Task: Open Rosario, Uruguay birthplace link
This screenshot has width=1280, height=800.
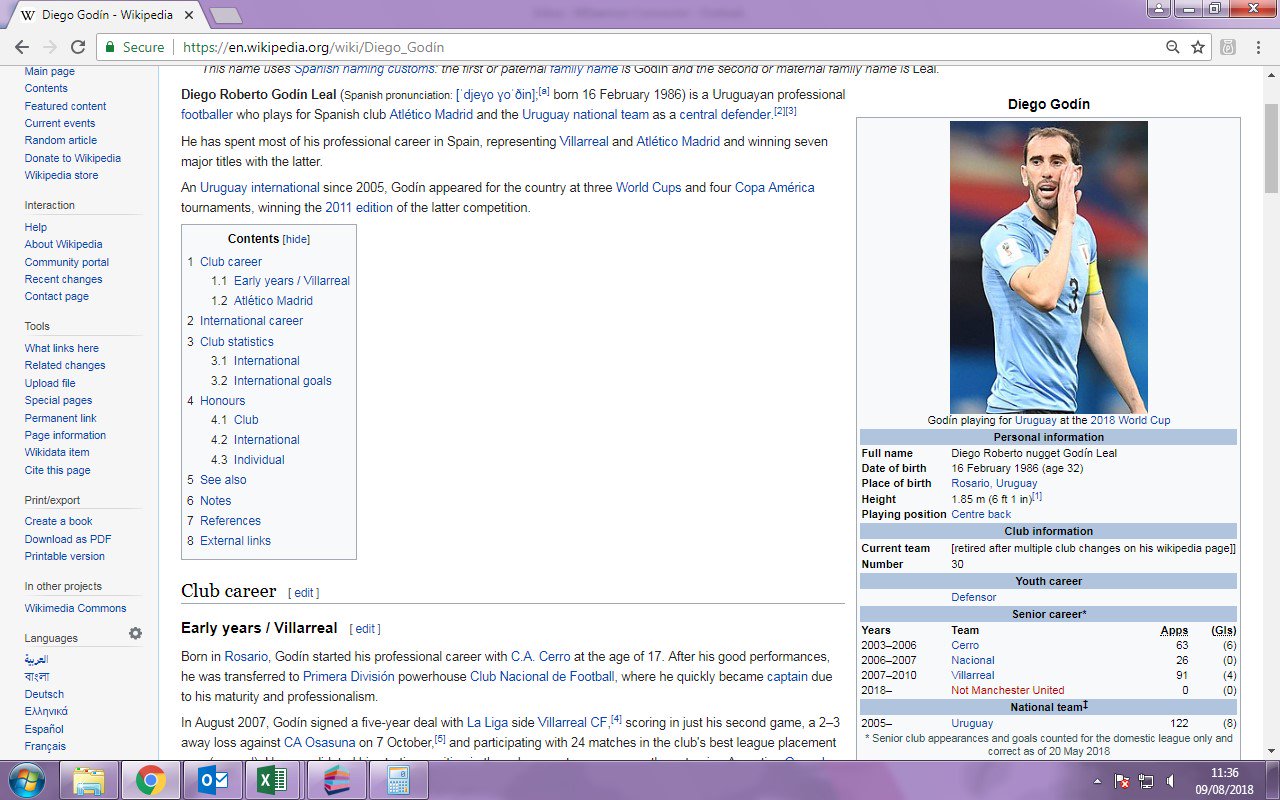Action: click(994, 484)
